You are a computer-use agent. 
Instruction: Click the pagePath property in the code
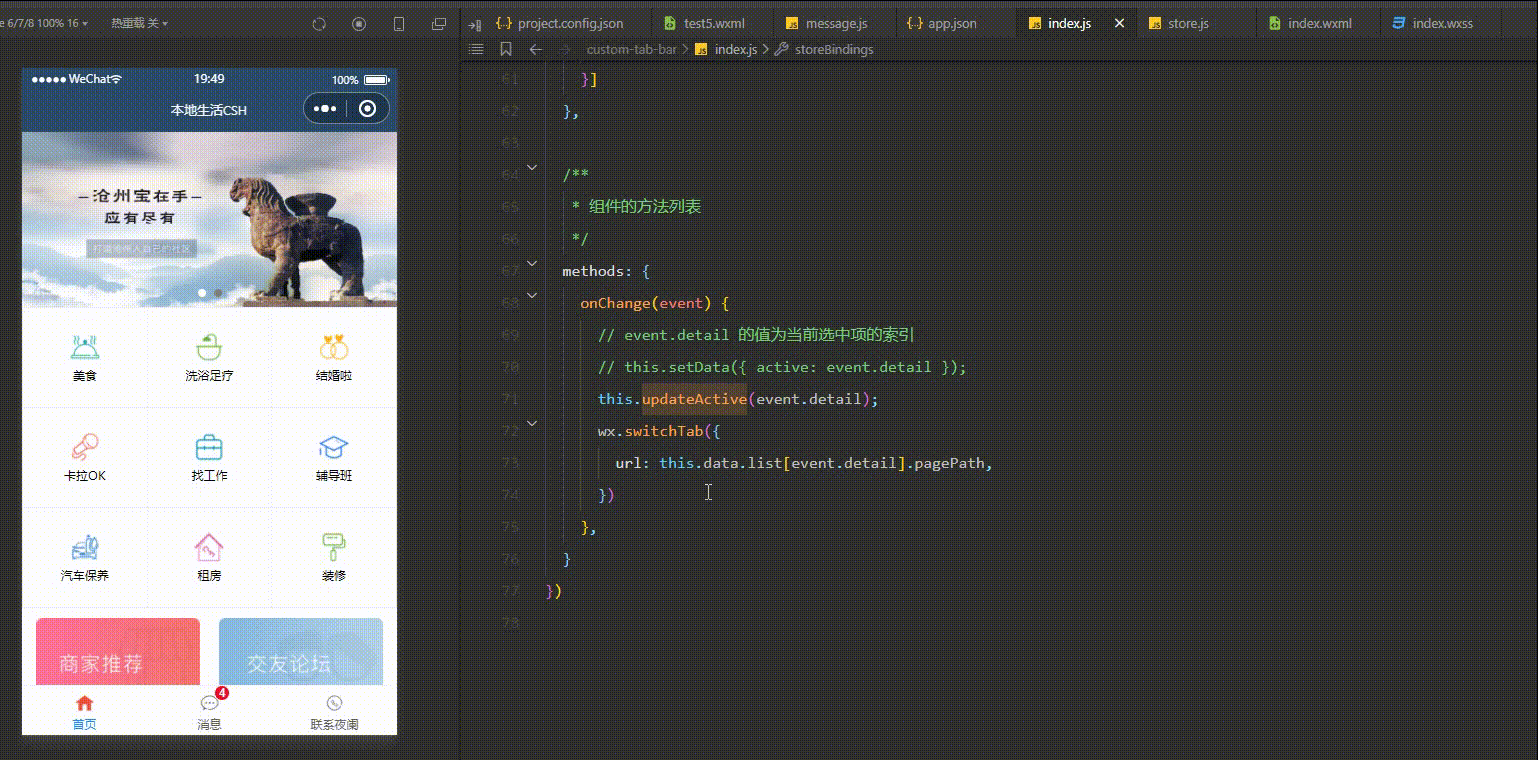click(948, 463)
